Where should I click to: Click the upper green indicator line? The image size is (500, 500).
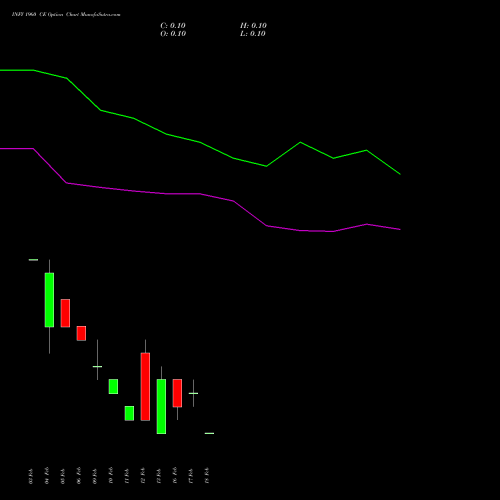click(x=200, y=142)
